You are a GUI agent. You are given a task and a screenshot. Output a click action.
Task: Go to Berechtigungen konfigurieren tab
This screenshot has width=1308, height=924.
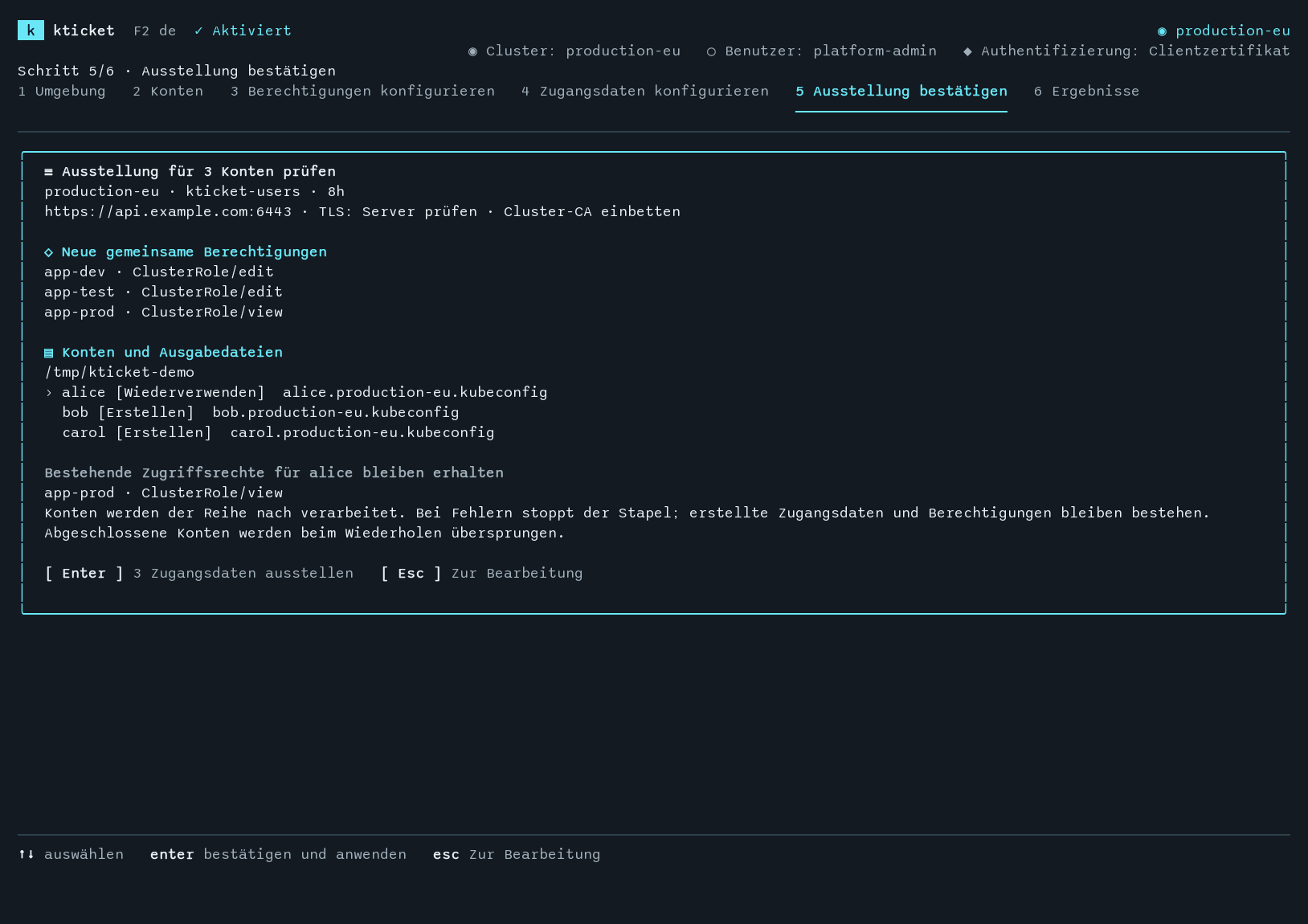362,91
